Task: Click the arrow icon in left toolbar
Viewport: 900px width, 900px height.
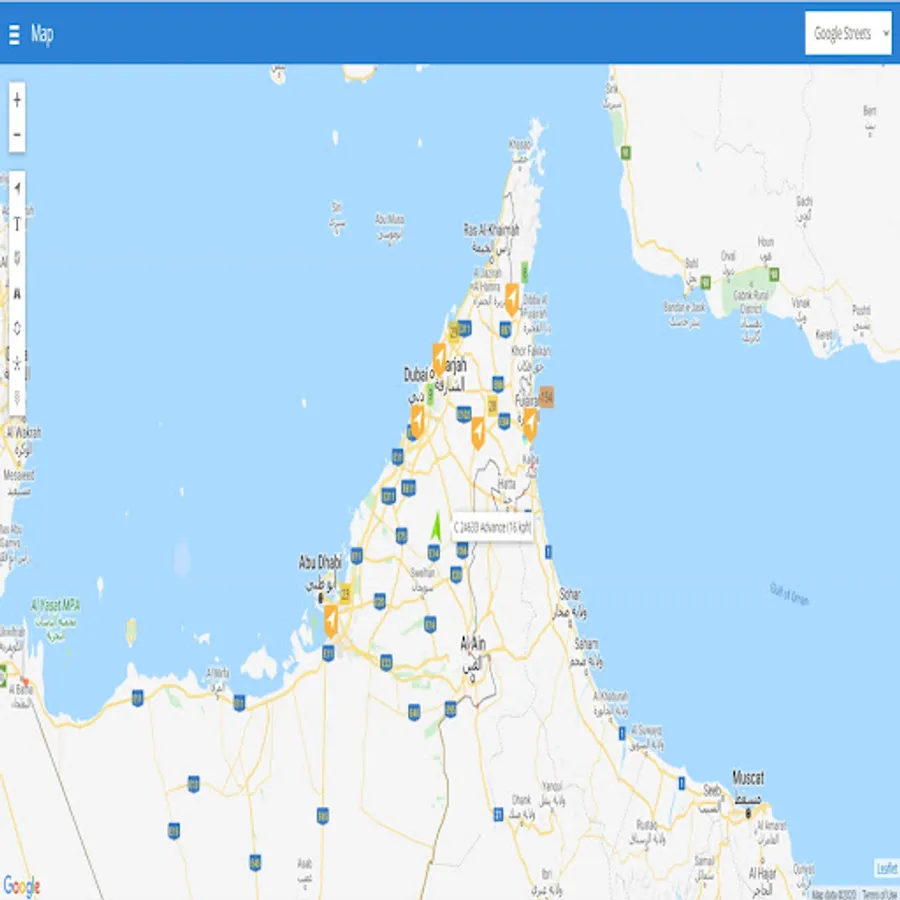Action: [17, 188]
